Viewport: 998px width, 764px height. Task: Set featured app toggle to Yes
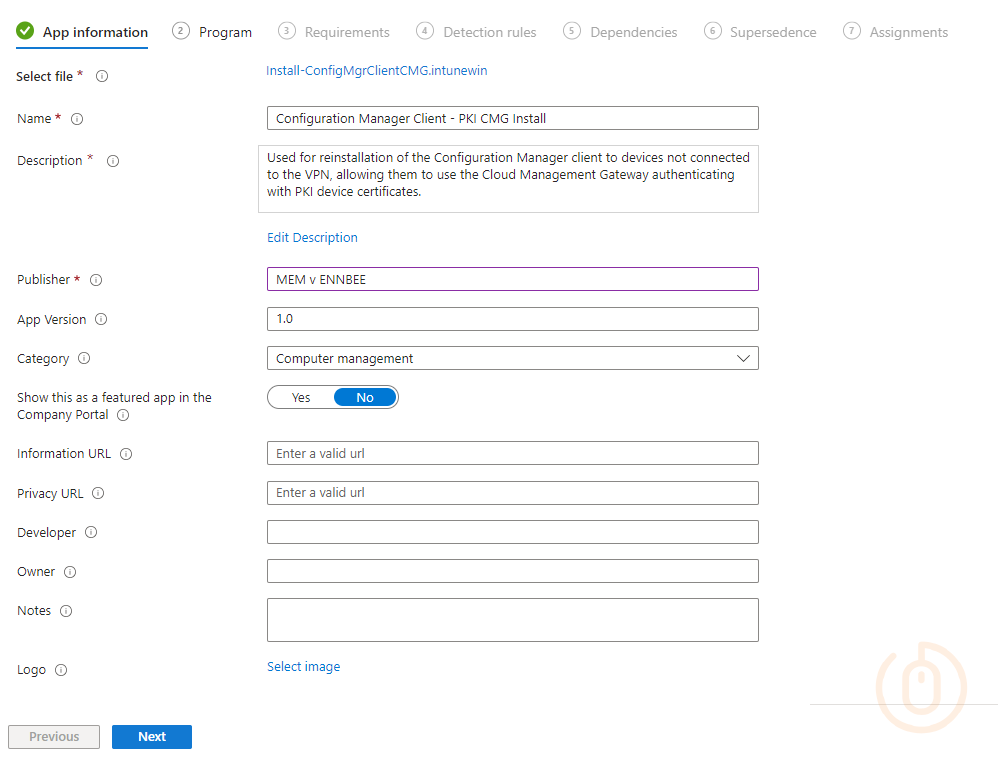pos(301,398)
